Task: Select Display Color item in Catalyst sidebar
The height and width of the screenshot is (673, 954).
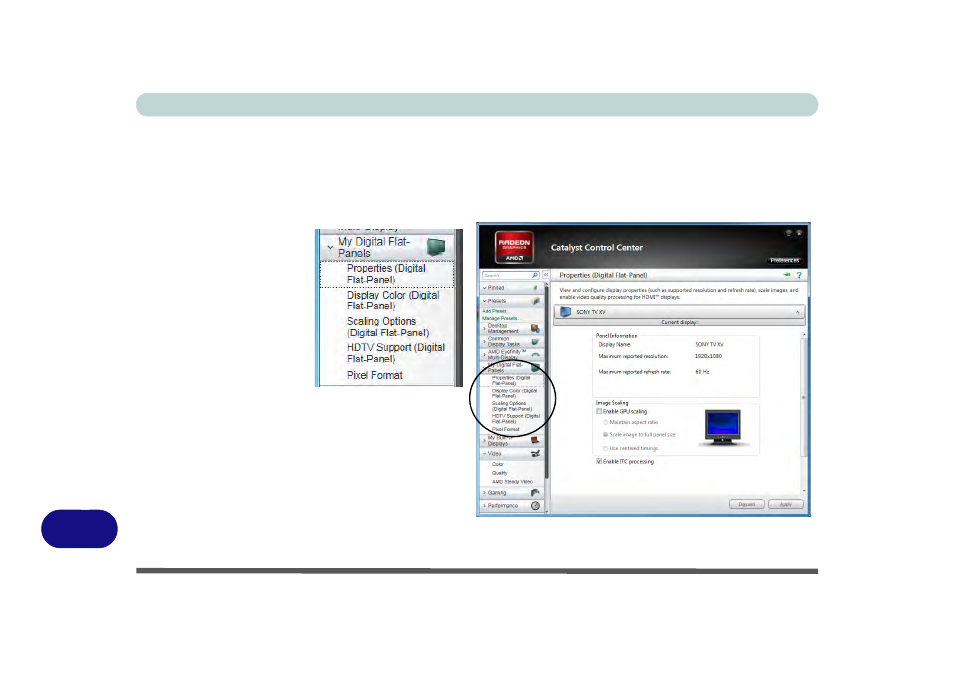Action: pos(514,393)
